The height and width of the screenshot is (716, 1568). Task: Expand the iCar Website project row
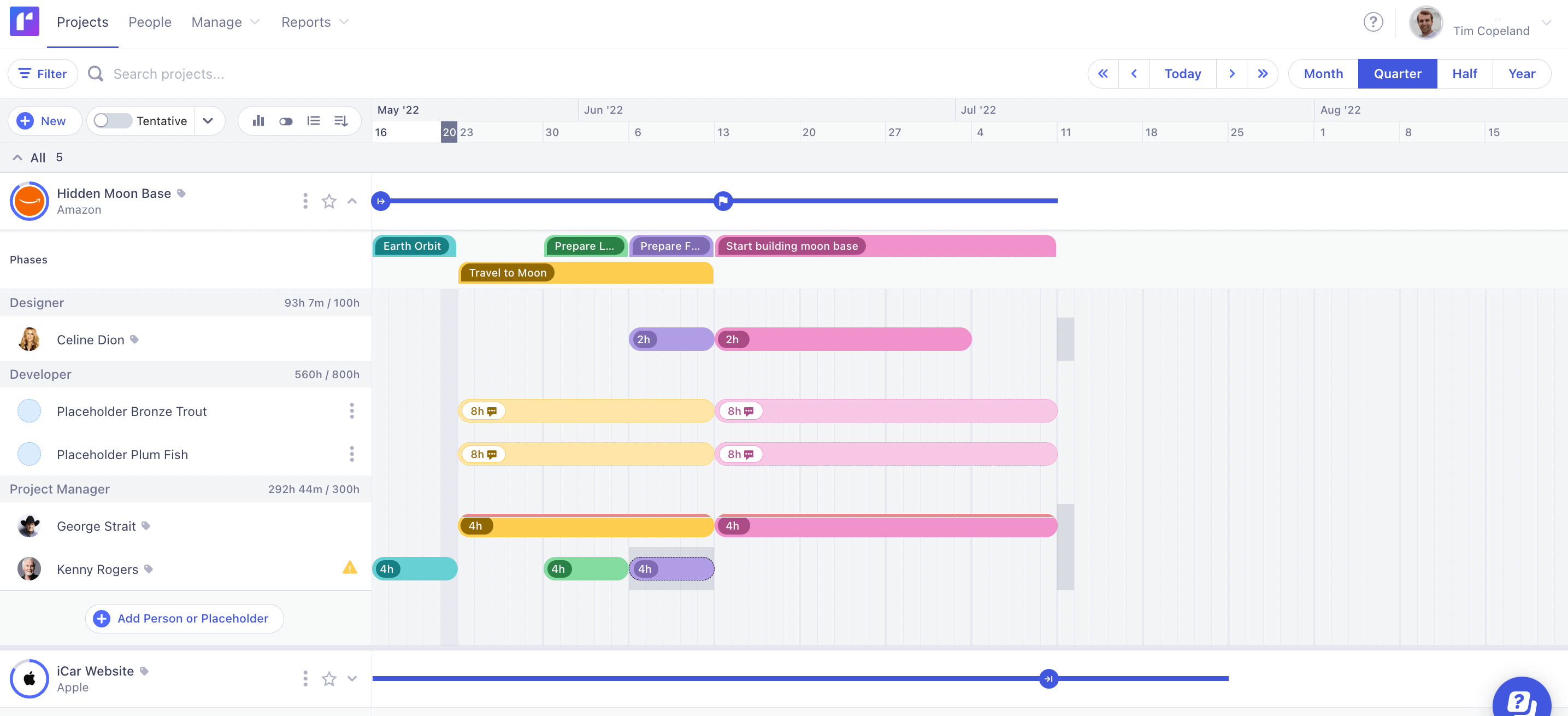pyautogui.click(x=352, y=678)
